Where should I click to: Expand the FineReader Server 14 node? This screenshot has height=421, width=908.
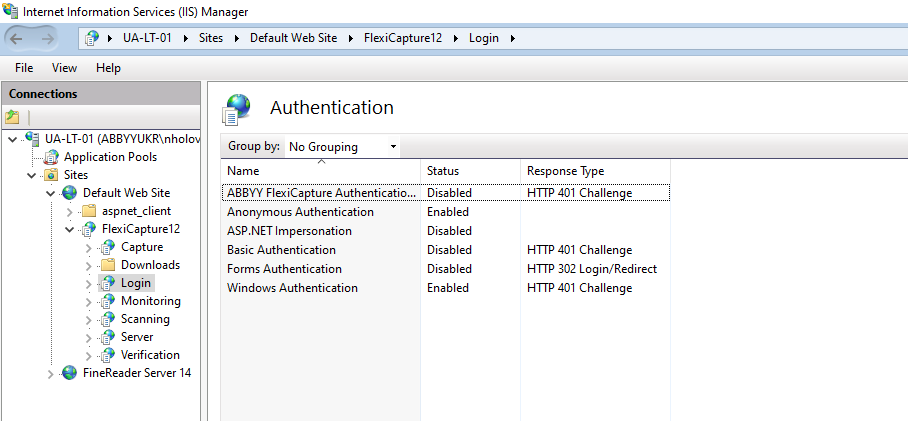tap(51, 374)
